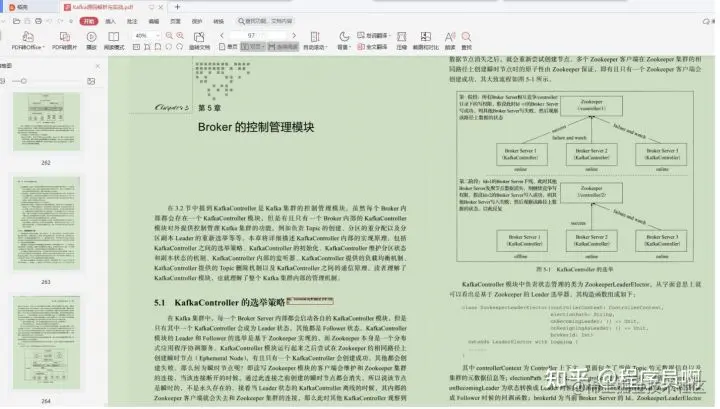Select 单页 single page layout
720x409 pixels.
[x=228, y=47]
